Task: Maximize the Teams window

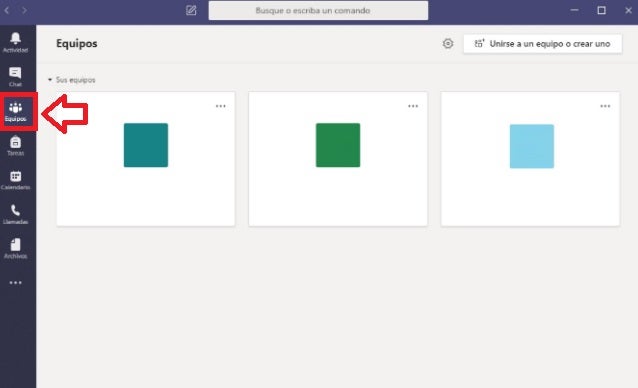Action: pos(601,11)
